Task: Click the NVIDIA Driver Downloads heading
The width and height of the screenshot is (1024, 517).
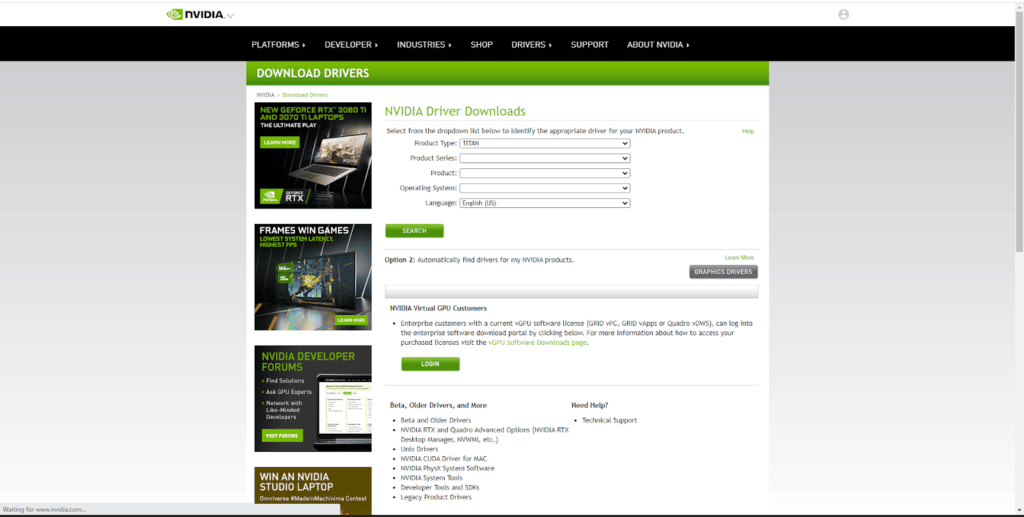Action: coord(455,111)
